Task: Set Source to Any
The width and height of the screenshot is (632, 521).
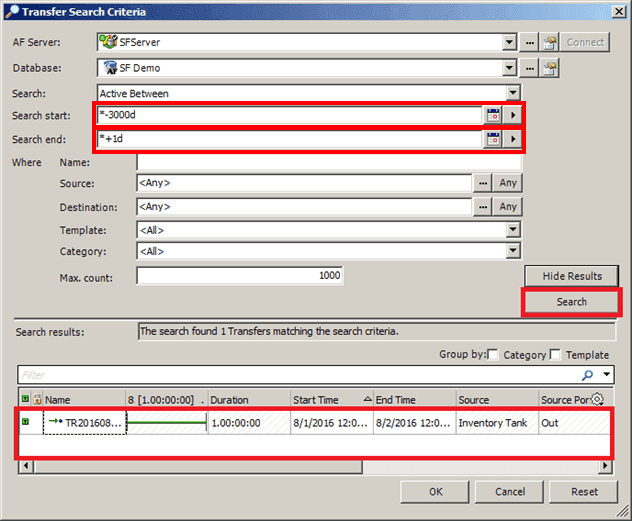Action: pos(508,183)
